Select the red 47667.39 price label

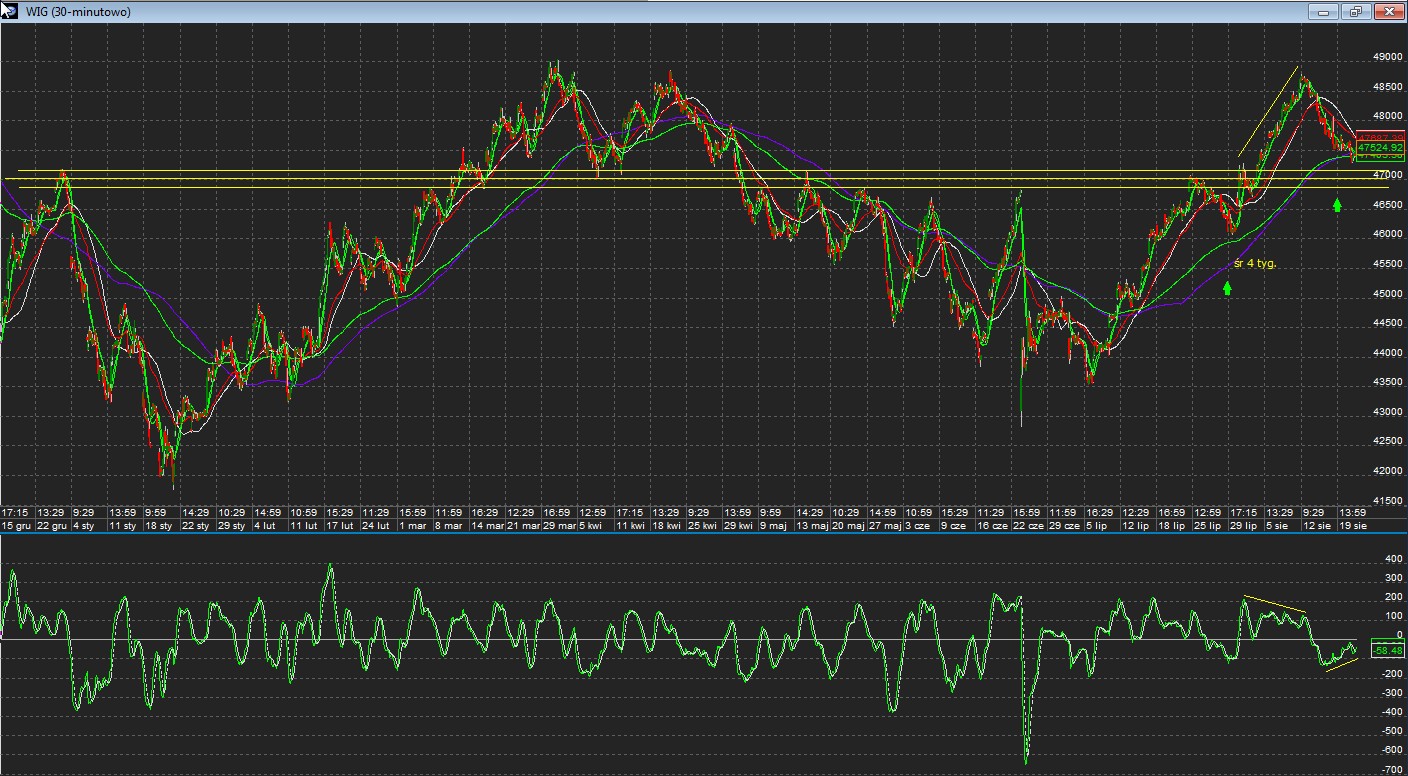click(1380, 137)
